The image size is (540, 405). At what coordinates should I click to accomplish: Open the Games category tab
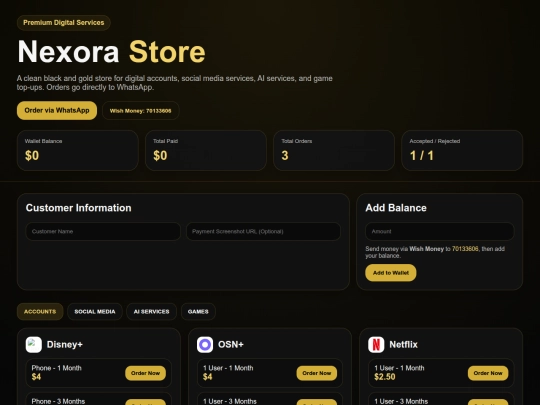[198, 312]
